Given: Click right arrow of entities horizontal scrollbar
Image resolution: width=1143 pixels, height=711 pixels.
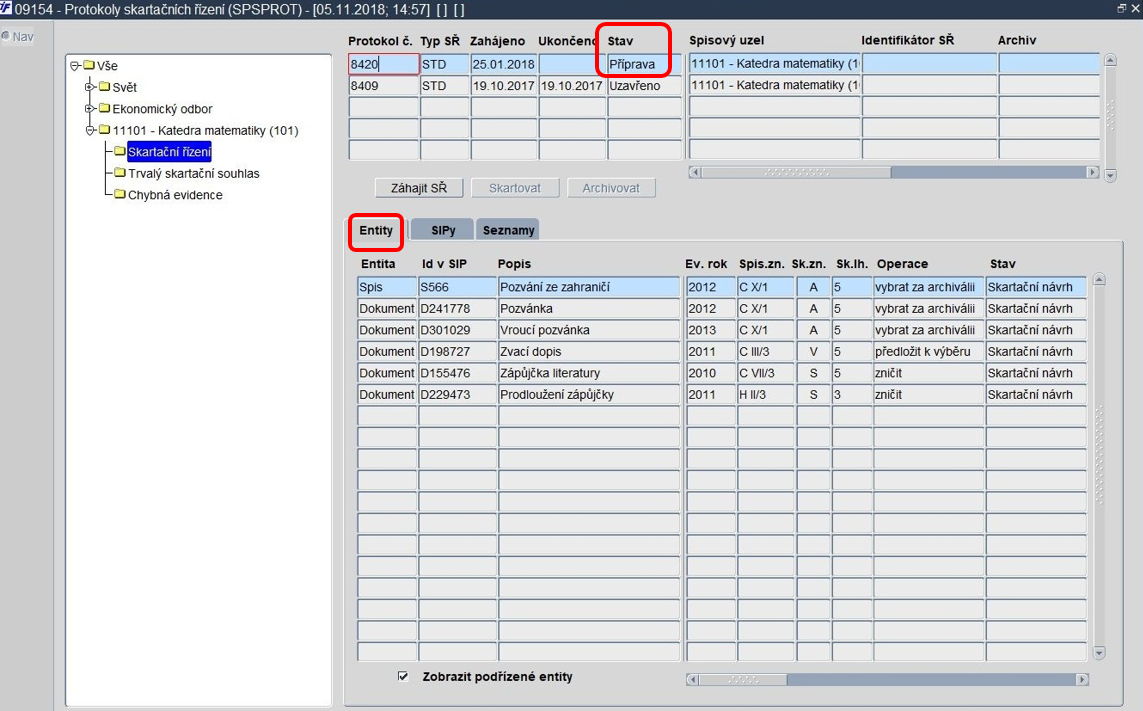Looking at the screenshot, I should [1082, 680].
